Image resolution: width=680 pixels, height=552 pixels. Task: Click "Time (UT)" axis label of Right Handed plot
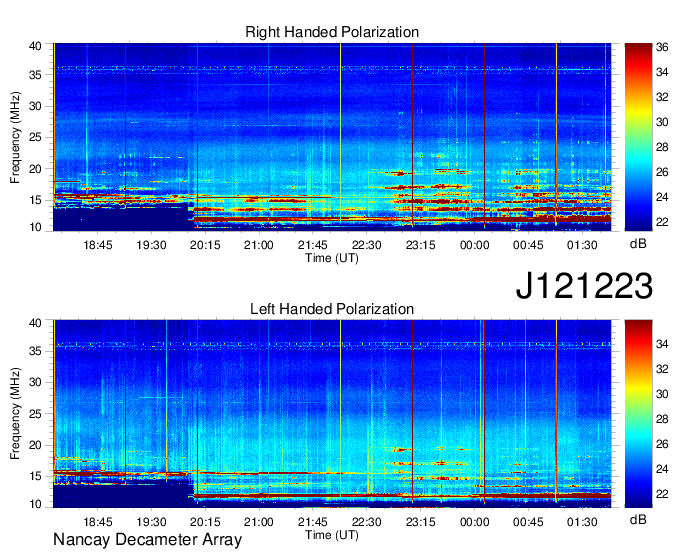coord(332,258)
